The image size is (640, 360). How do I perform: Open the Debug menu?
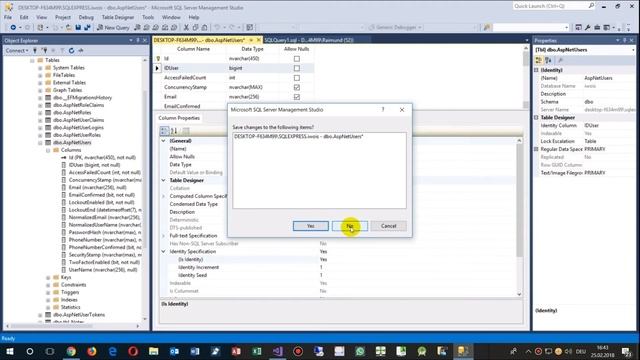tap(86, 18)
